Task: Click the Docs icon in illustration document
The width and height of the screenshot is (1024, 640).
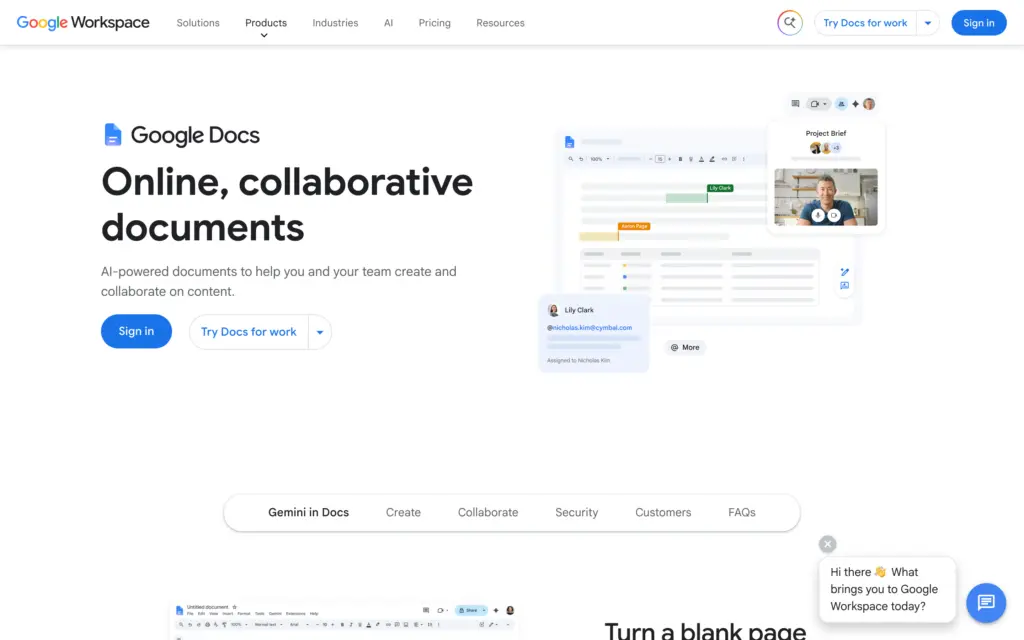Action: click(569, 142)
